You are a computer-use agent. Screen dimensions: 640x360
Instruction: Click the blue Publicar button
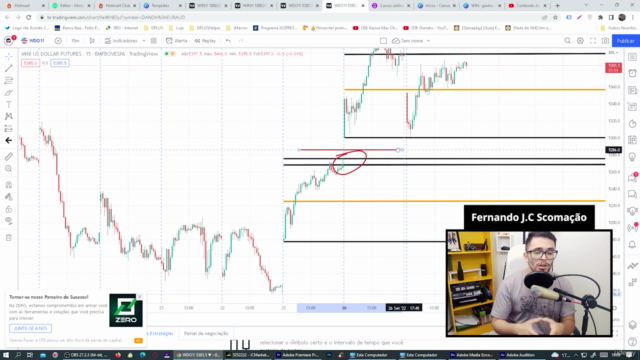625,41
